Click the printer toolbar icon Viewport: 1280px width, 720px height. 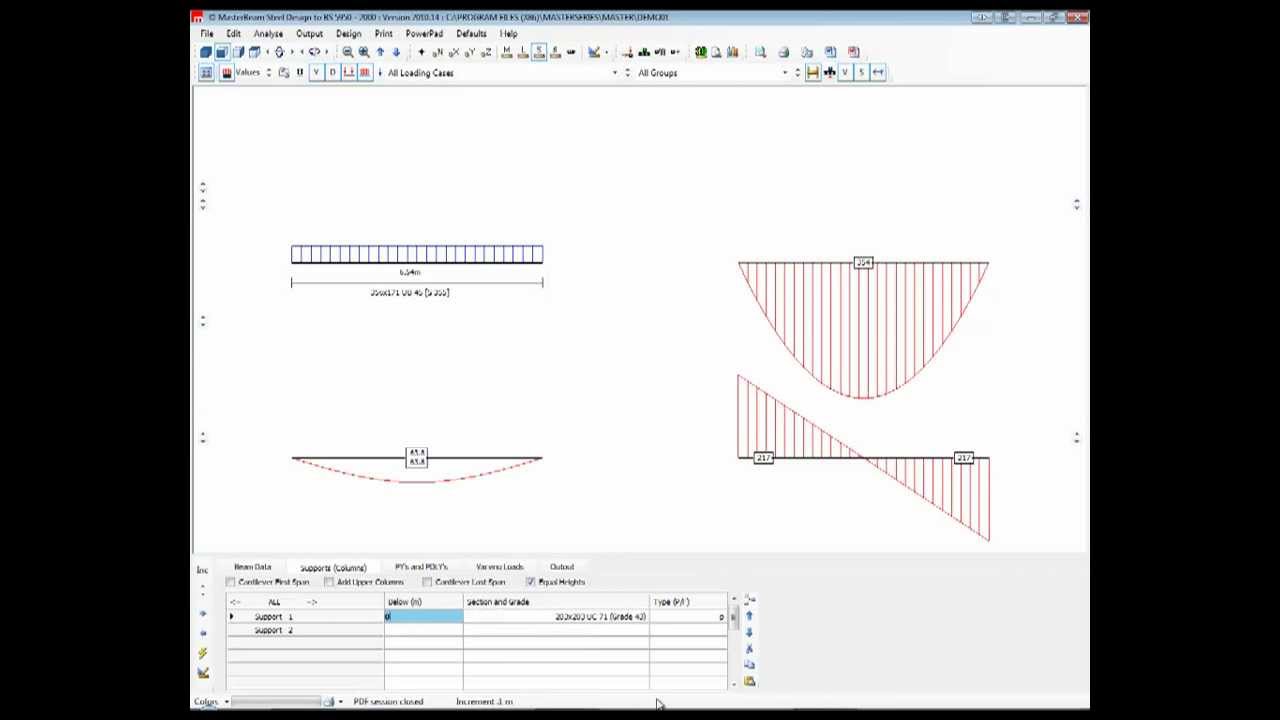(x=783, y=52)
